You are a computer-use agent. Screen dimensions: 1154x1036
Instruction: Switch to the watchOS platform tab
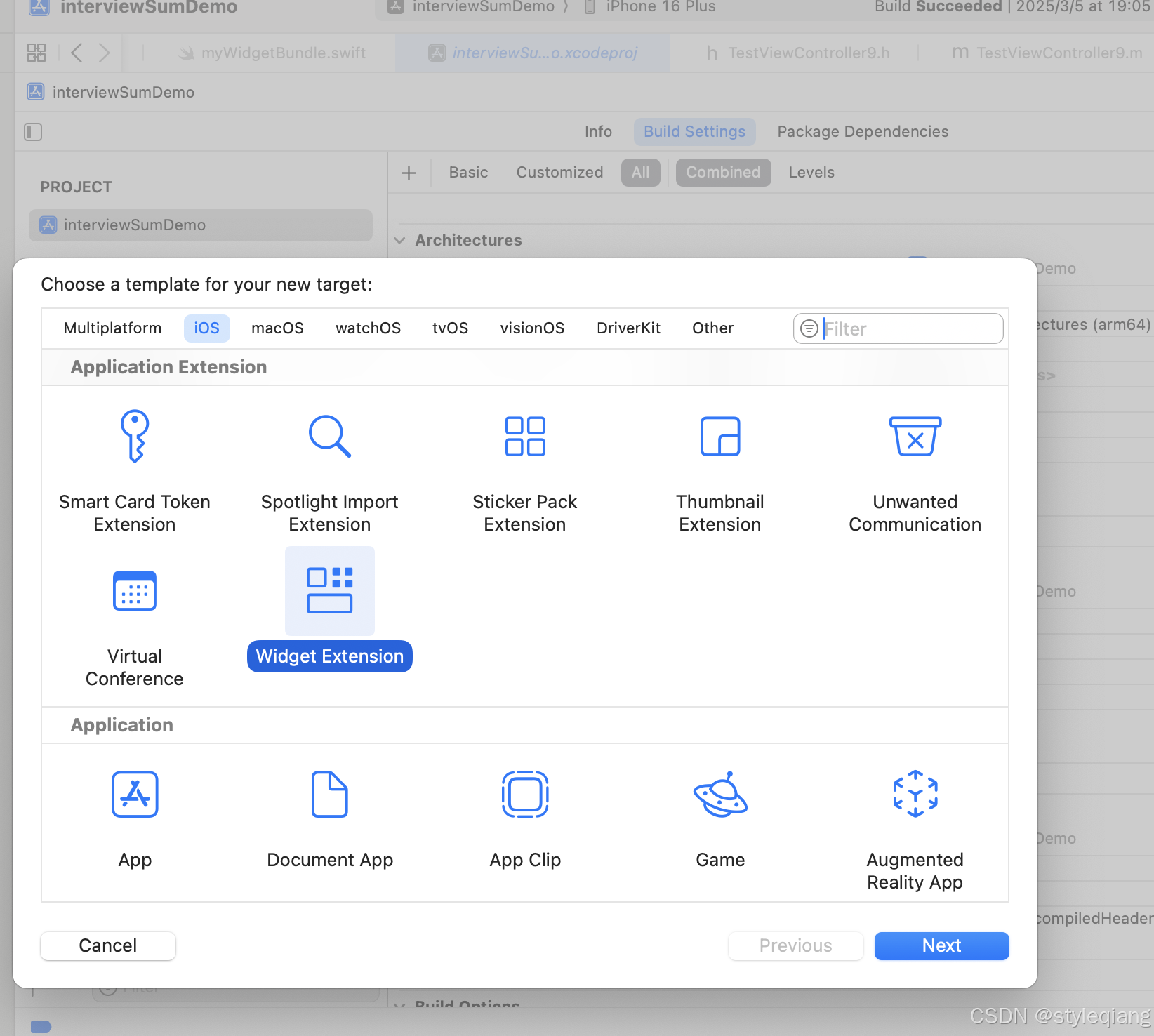click(368, 328)
